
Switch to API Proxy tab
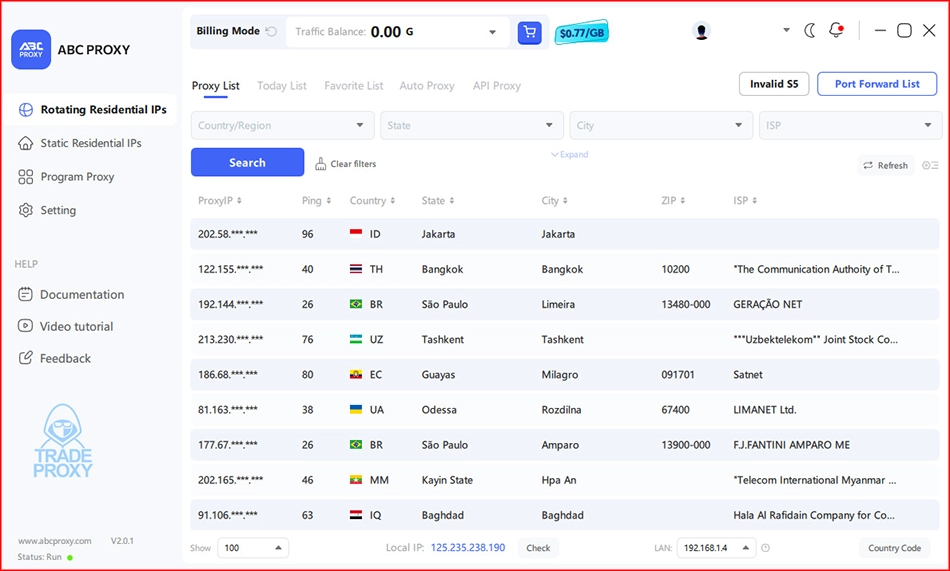(x=497, y=86)
